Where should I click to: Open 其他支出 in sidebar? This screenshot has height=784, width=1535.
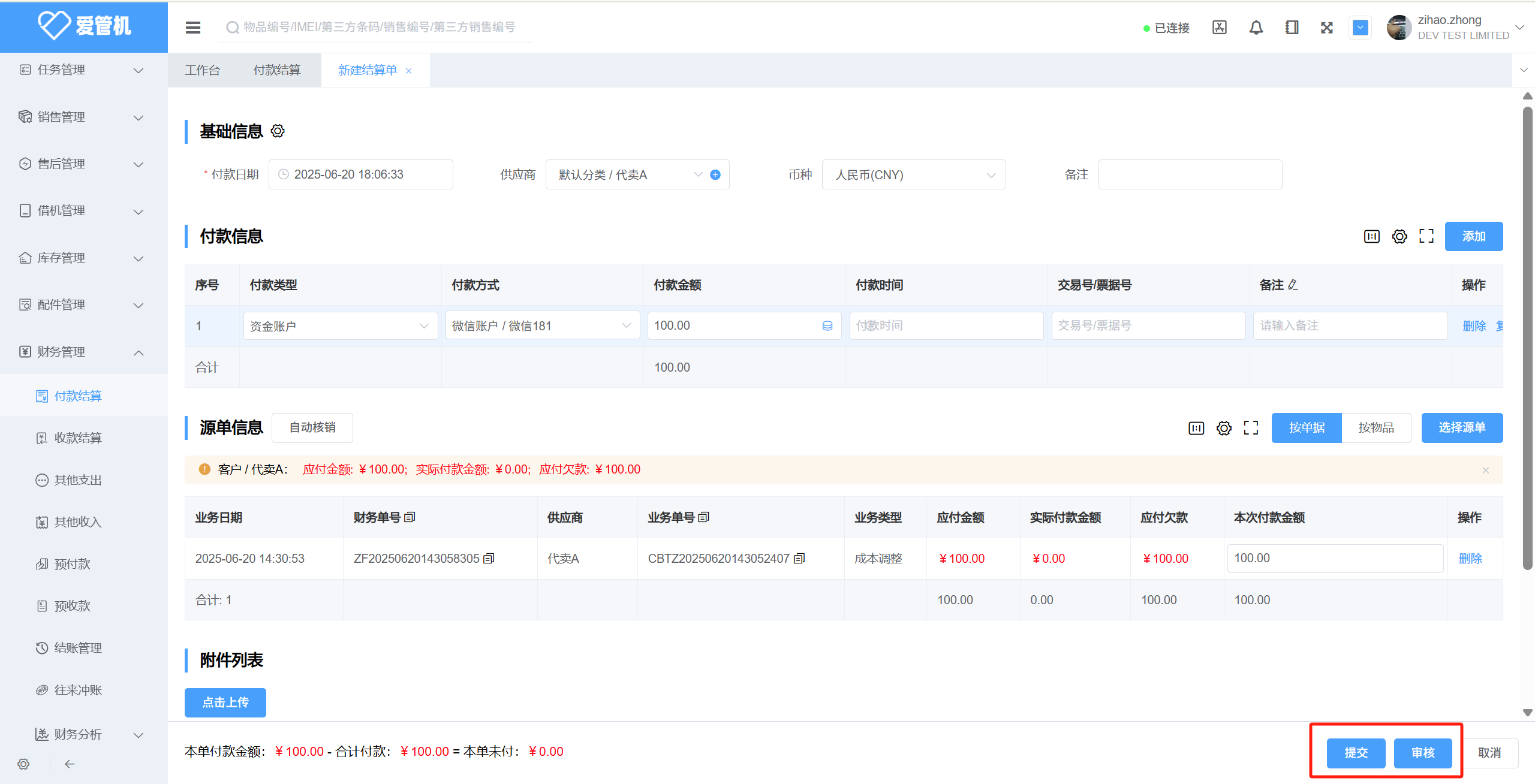(x=84, y=480)
